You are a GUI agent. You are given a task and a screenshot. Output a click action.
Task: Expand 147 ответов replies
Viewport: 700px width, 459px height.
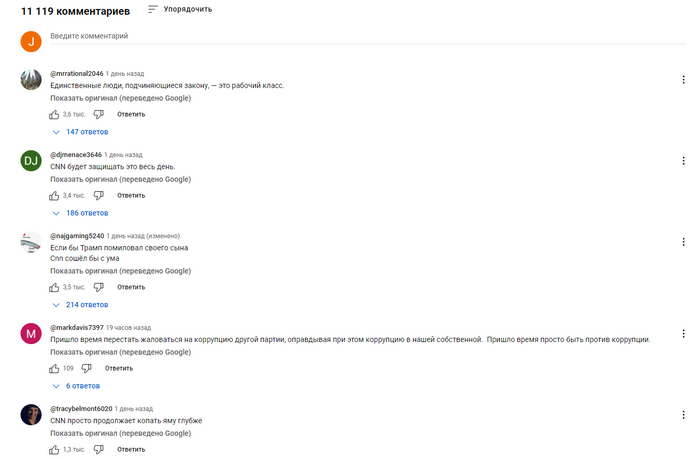tap(80, 132)
